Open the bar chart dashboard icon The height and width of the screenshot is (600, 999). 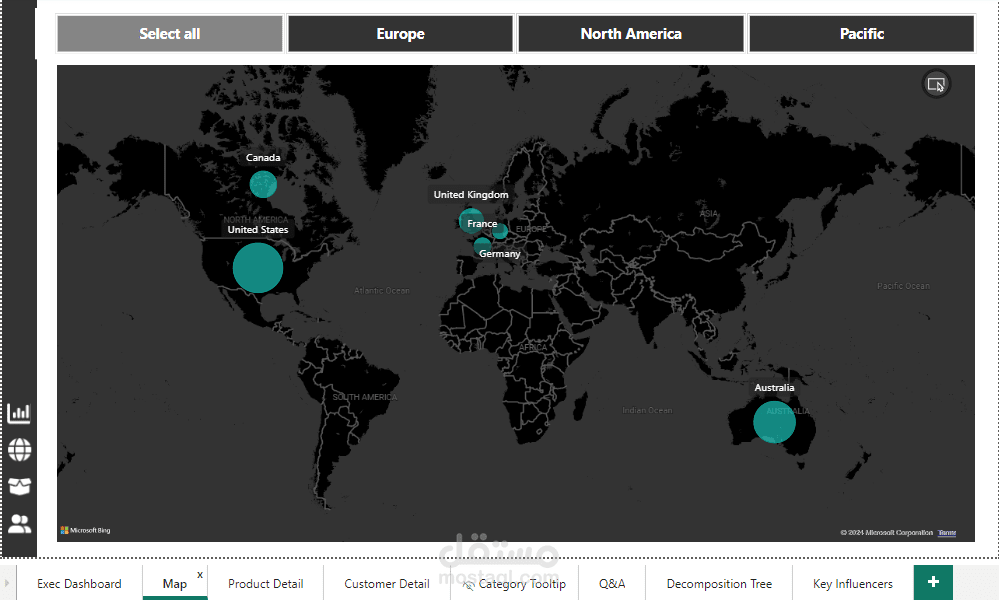tap(19, 413)
